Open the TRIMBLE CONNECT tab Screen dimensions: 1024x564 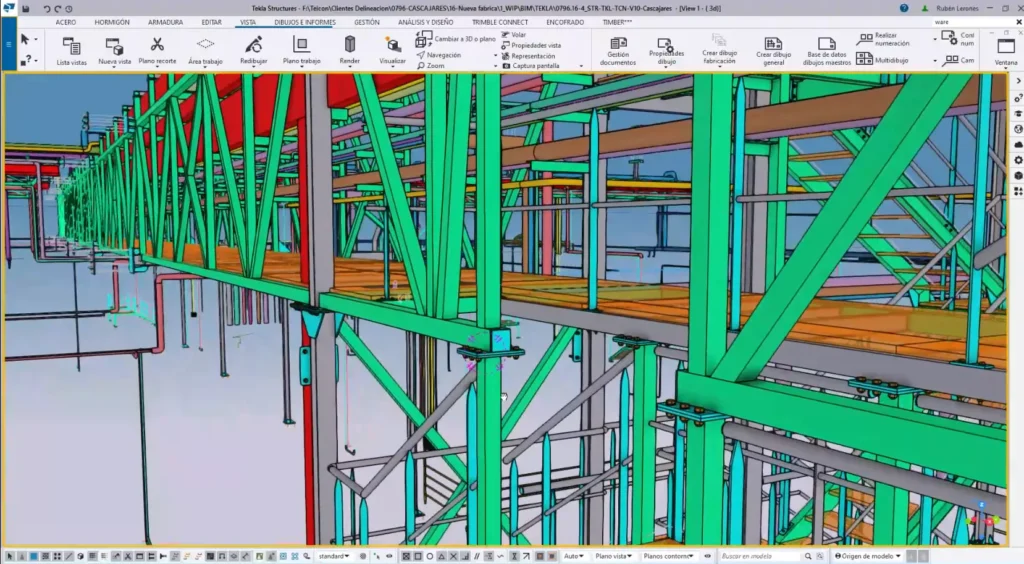coord(500,22)
